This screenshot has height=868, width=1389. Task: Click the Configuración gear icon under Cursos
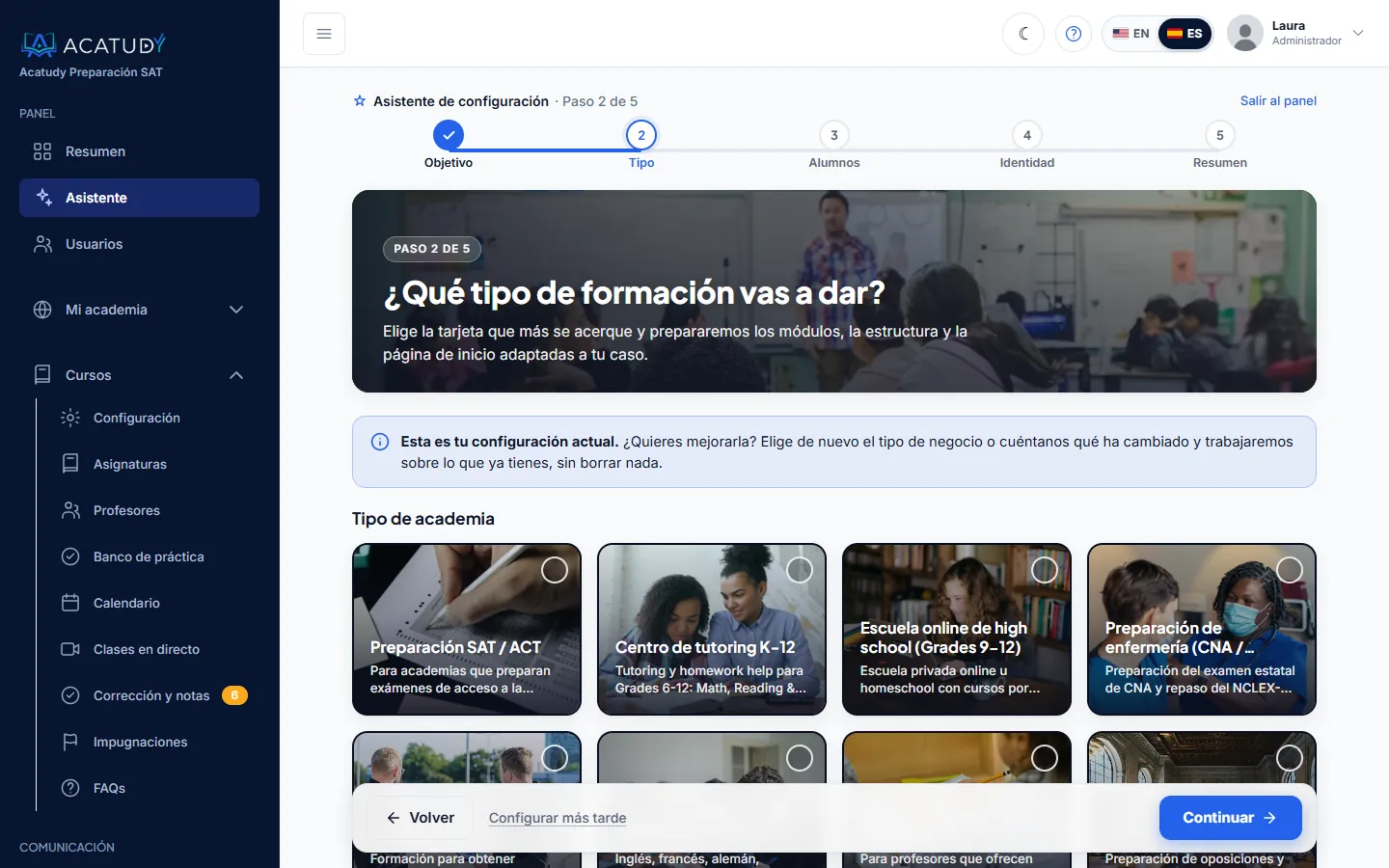point(70,418)
